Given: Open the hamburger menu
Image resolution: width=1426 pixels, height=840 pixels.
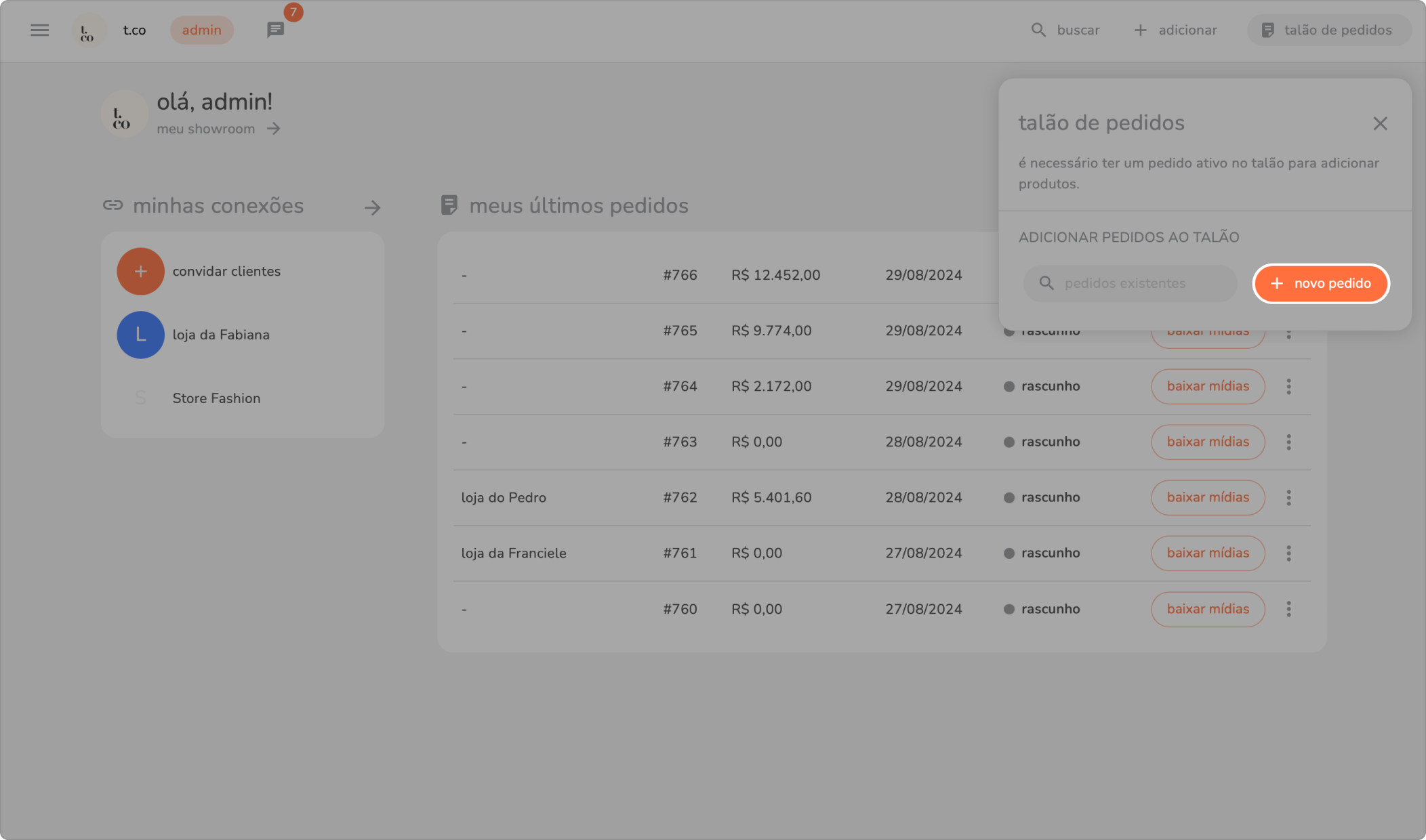Looking at the screenshot, I should pos(39,30).
